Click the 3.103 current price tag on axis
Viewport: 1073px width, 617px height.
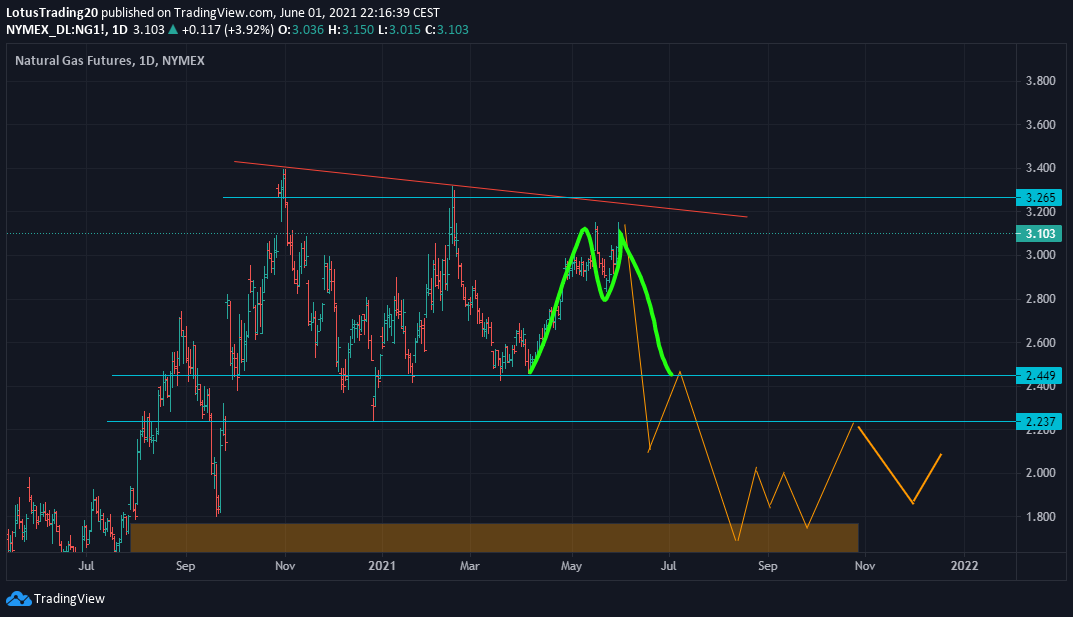click(x=1039, y=234)
